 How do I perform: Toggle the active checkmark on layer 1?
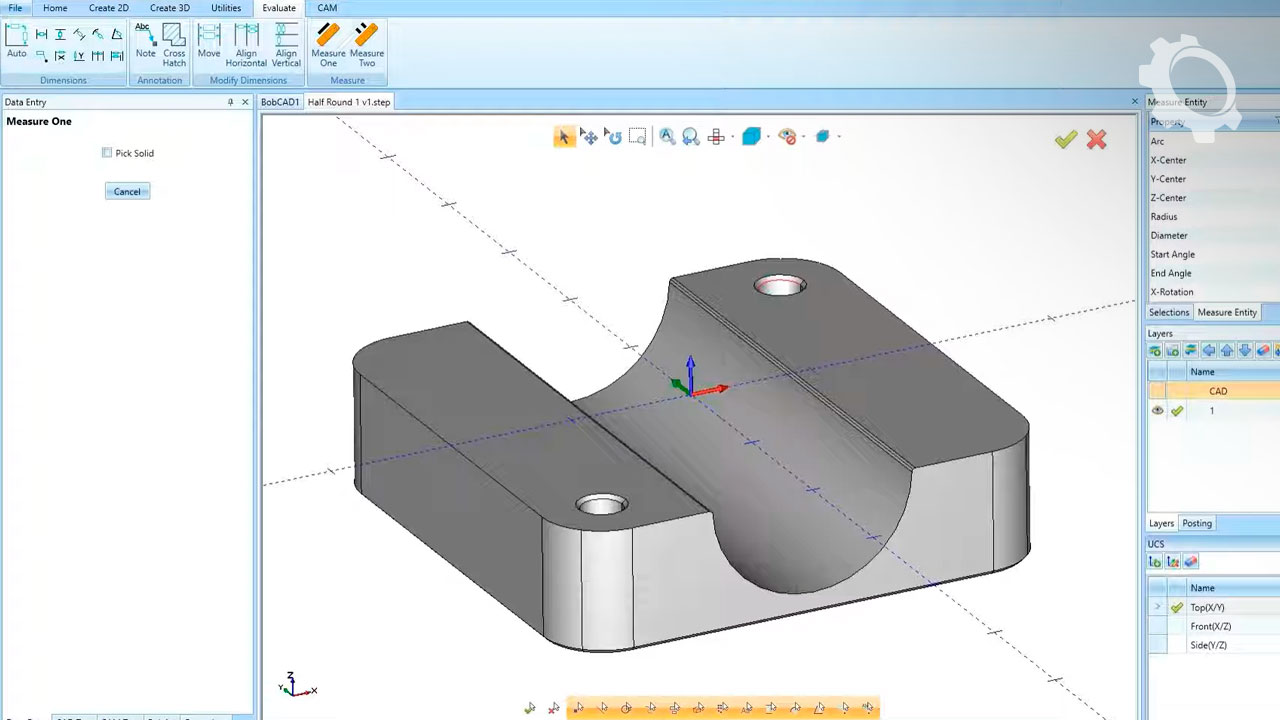(x=1177, y=411)
